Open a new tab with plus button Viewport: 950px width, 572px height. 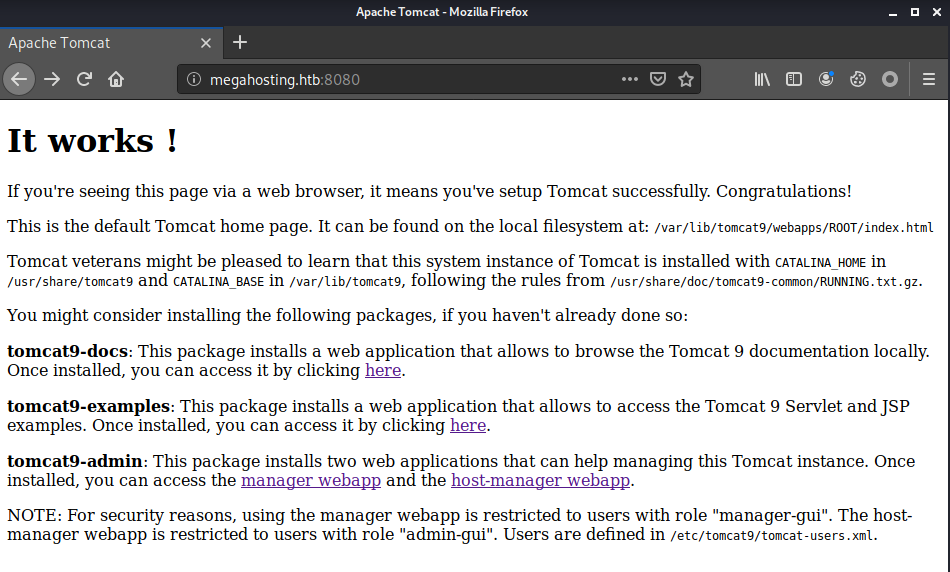click(240, 42)
